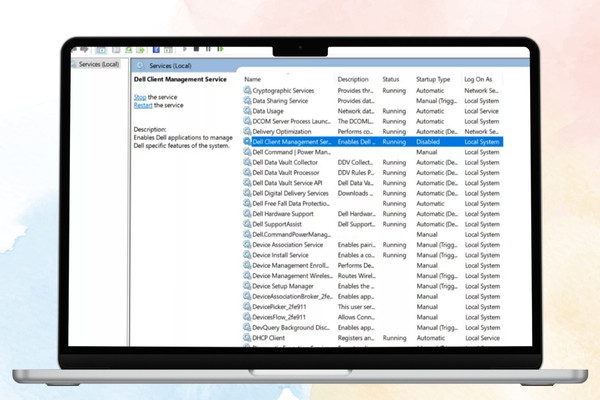Click gear icon beside Dell Hardware Support
The height and width of the screenshot is (400, 600).
(248, 214)
